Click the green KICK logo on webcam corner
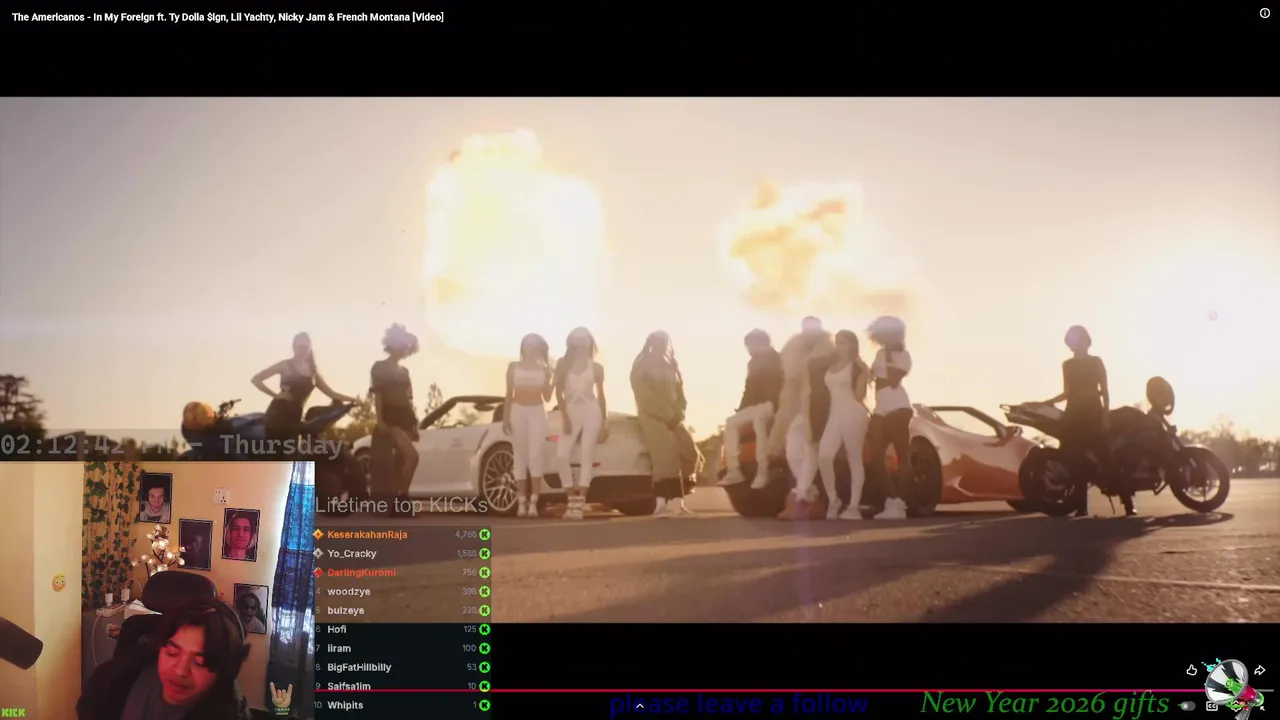The width and height of the screenshot is (1280, 720). [13, 713]
